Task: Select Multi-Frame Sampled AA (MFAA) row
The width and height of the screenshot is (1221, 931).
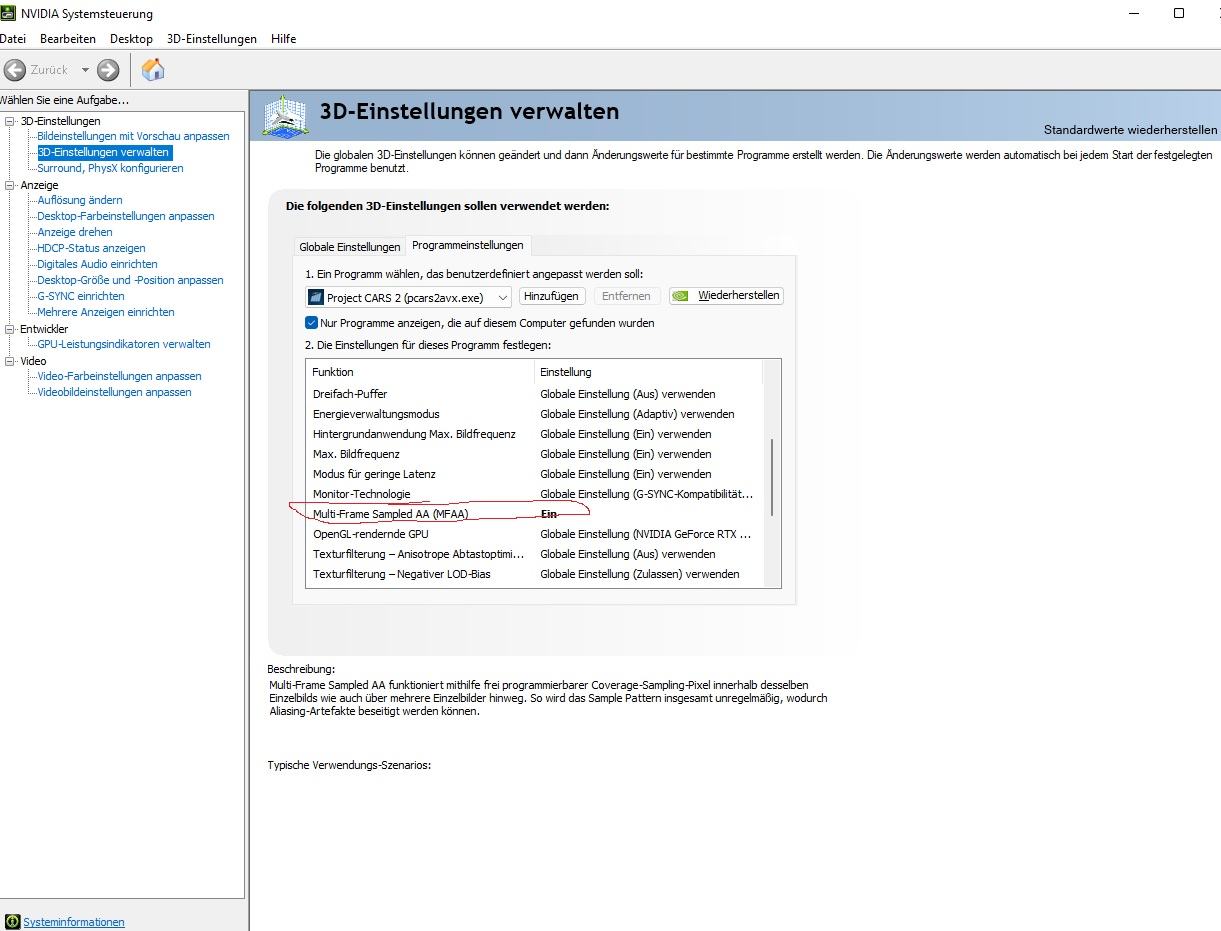Action: click(535, 514)
